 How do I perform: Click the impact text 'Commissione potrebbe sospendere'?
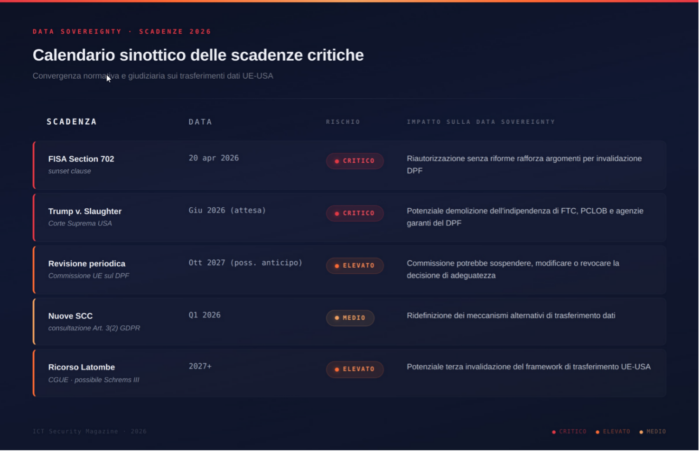(513, 269)
